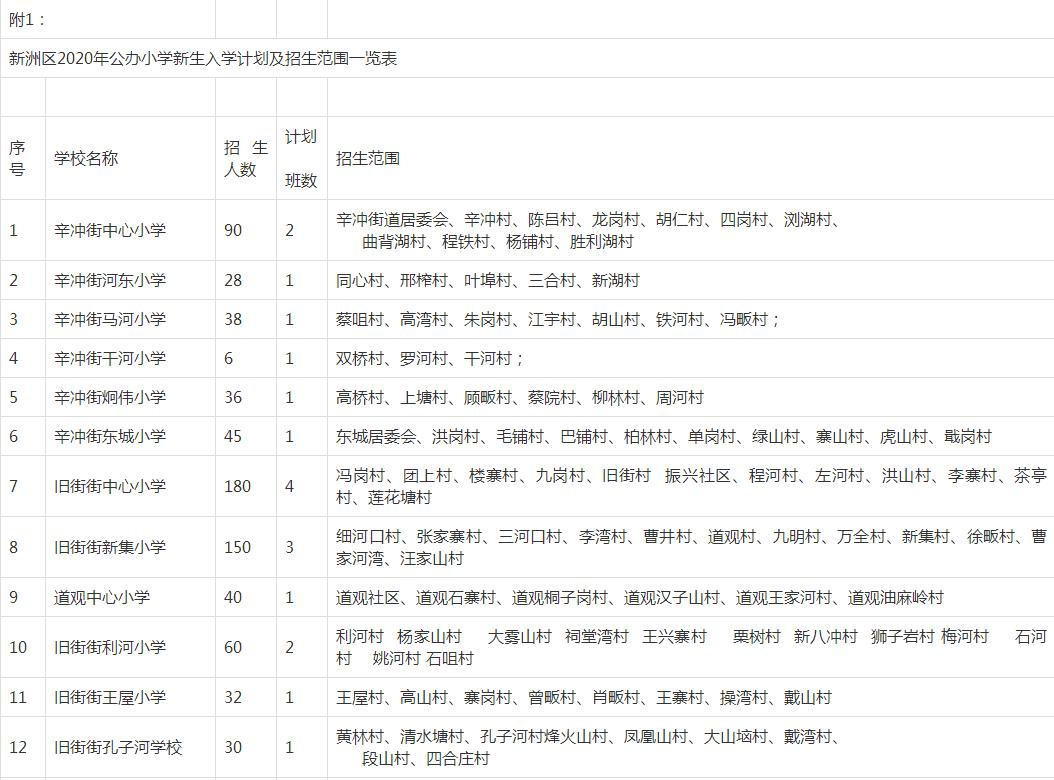Click the 旧街街孔子河学校 enrollment range cell

click(600, 747)
